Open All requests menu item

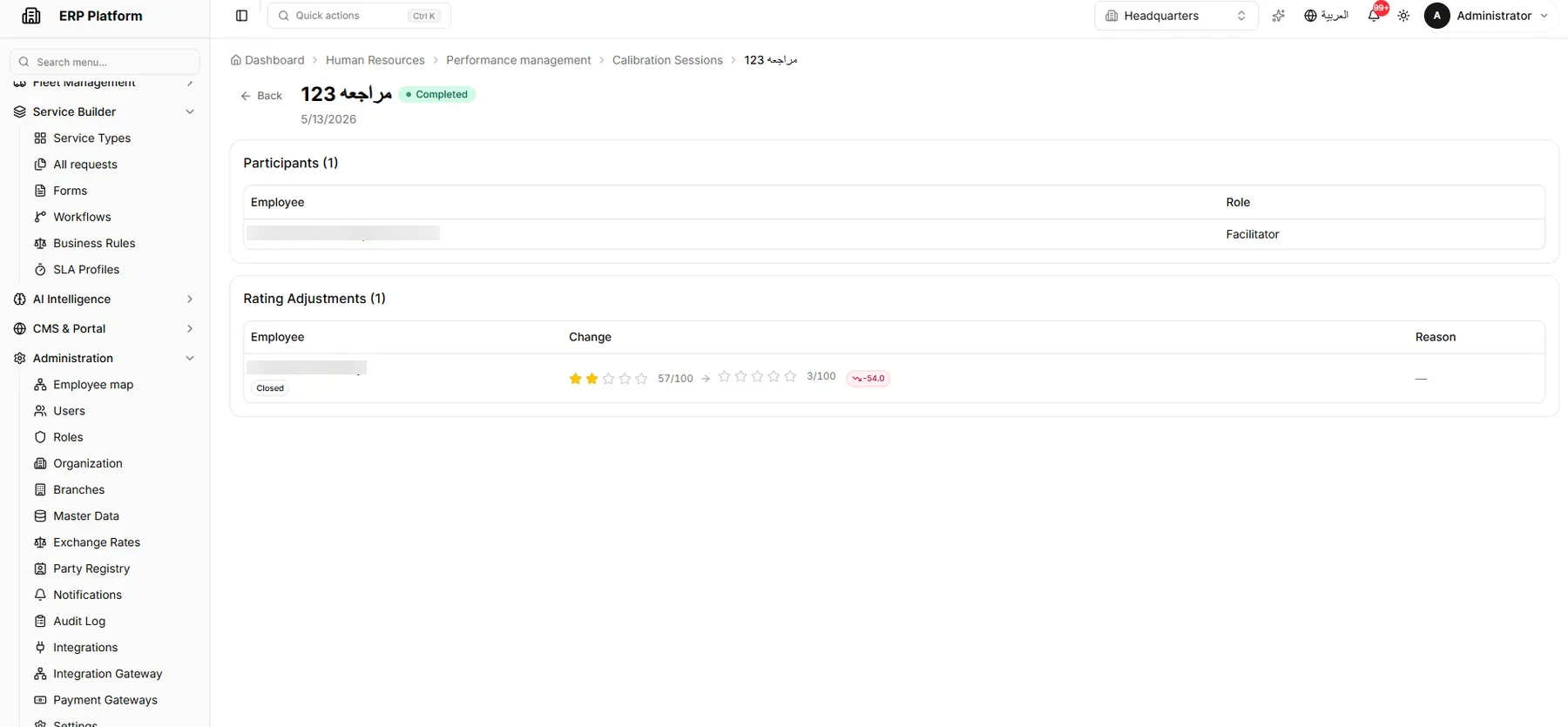pos(85,165)
